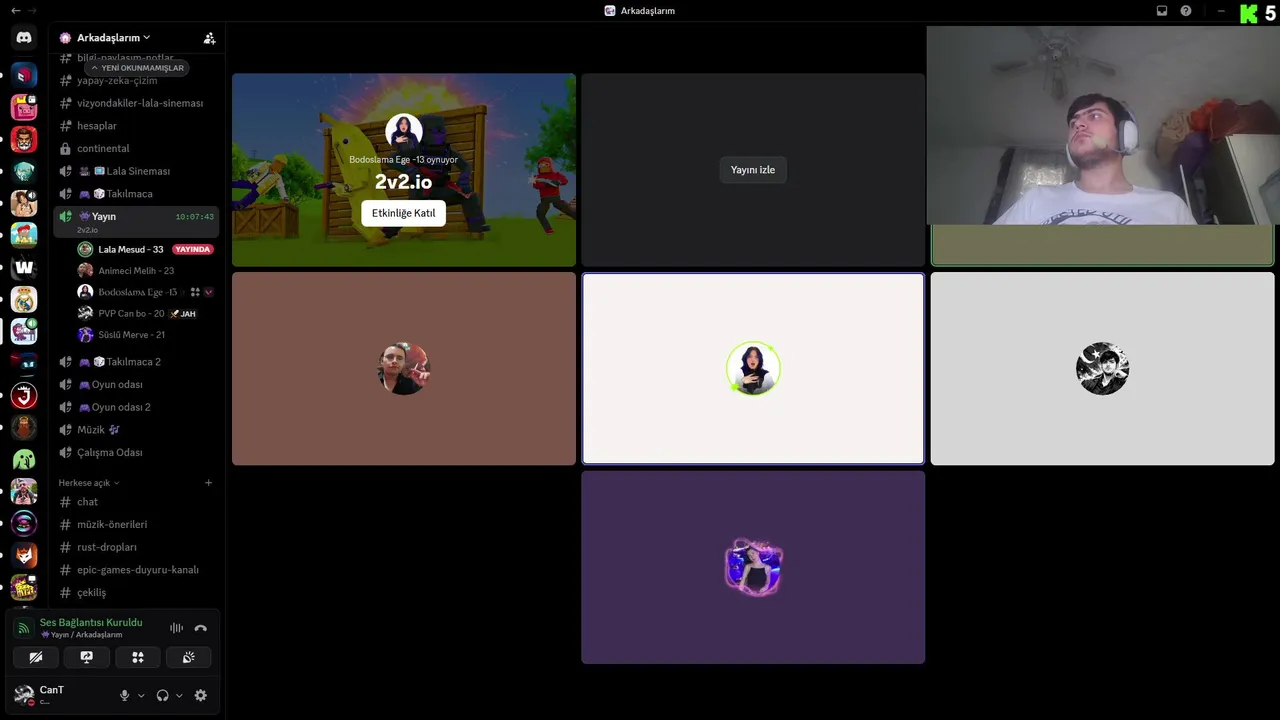Open the soundboard in voice panel
Screen dimensions: 1280x720
click(x=189, y=657)
